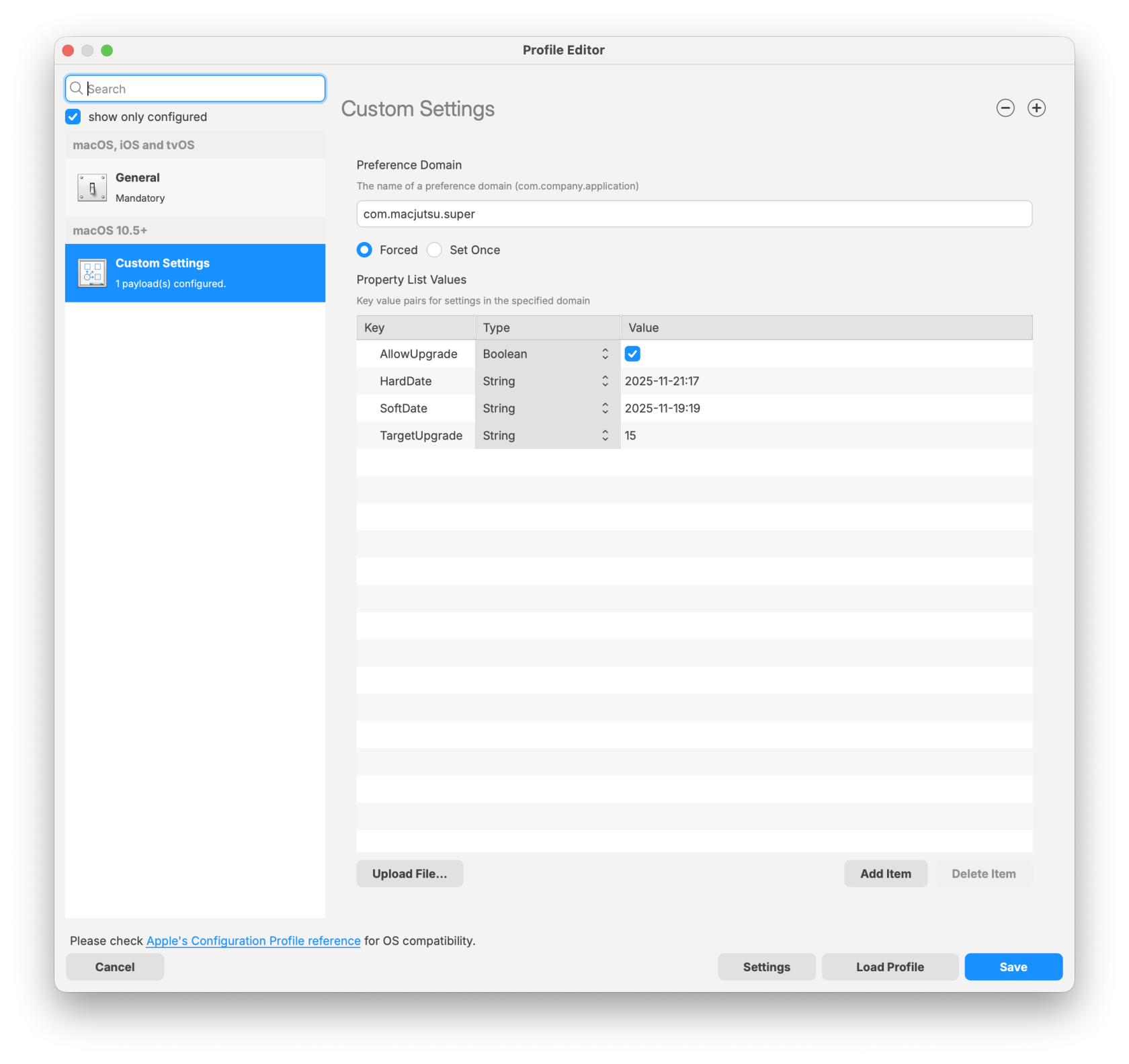The image size is (1129, 1064).
Task: Open the Type dropdown for AllowUpgrade
Action: 547,354
